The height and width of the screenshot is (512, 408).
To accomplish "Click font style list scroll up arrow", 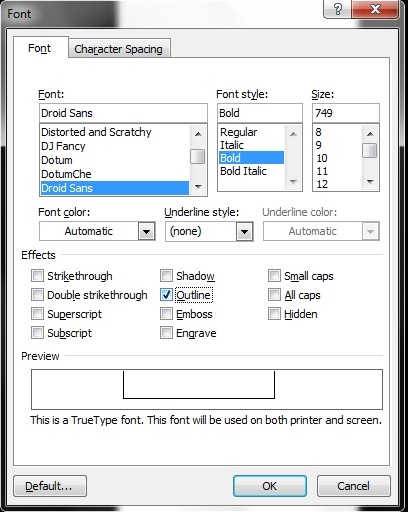I will click(x=293, y=134).
